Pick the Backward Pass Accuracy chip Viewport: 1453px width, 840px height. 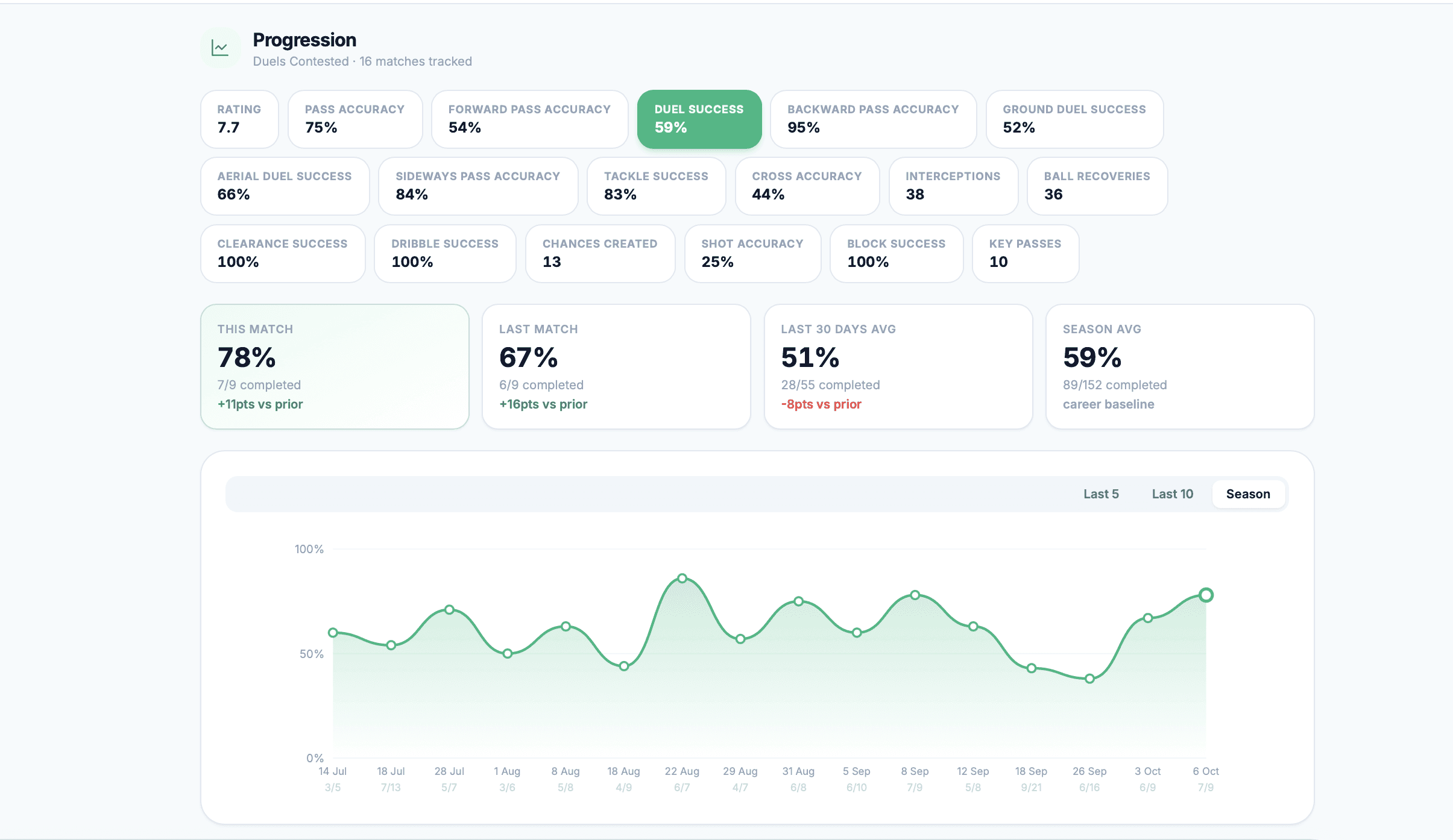(x=873, y=119)
